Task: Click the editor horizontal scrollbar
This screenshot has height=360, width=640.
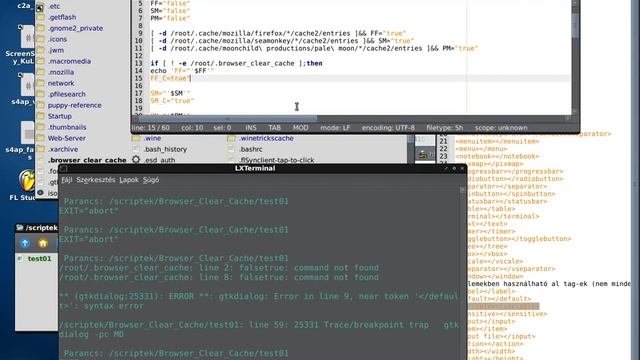Action: pos(228,119)
